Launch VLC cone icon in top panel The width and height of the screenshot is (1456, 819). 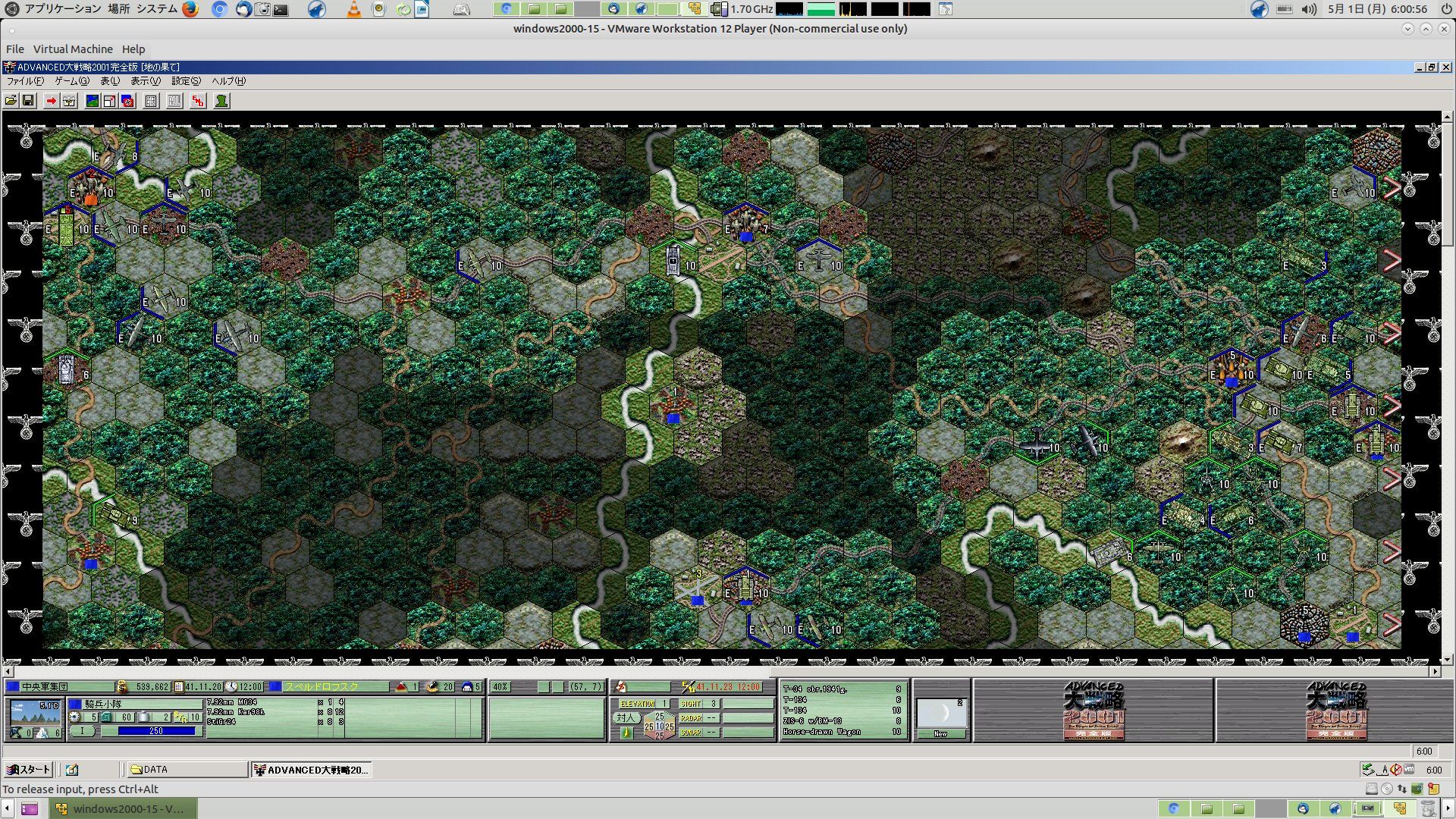[x=353, y=9]
